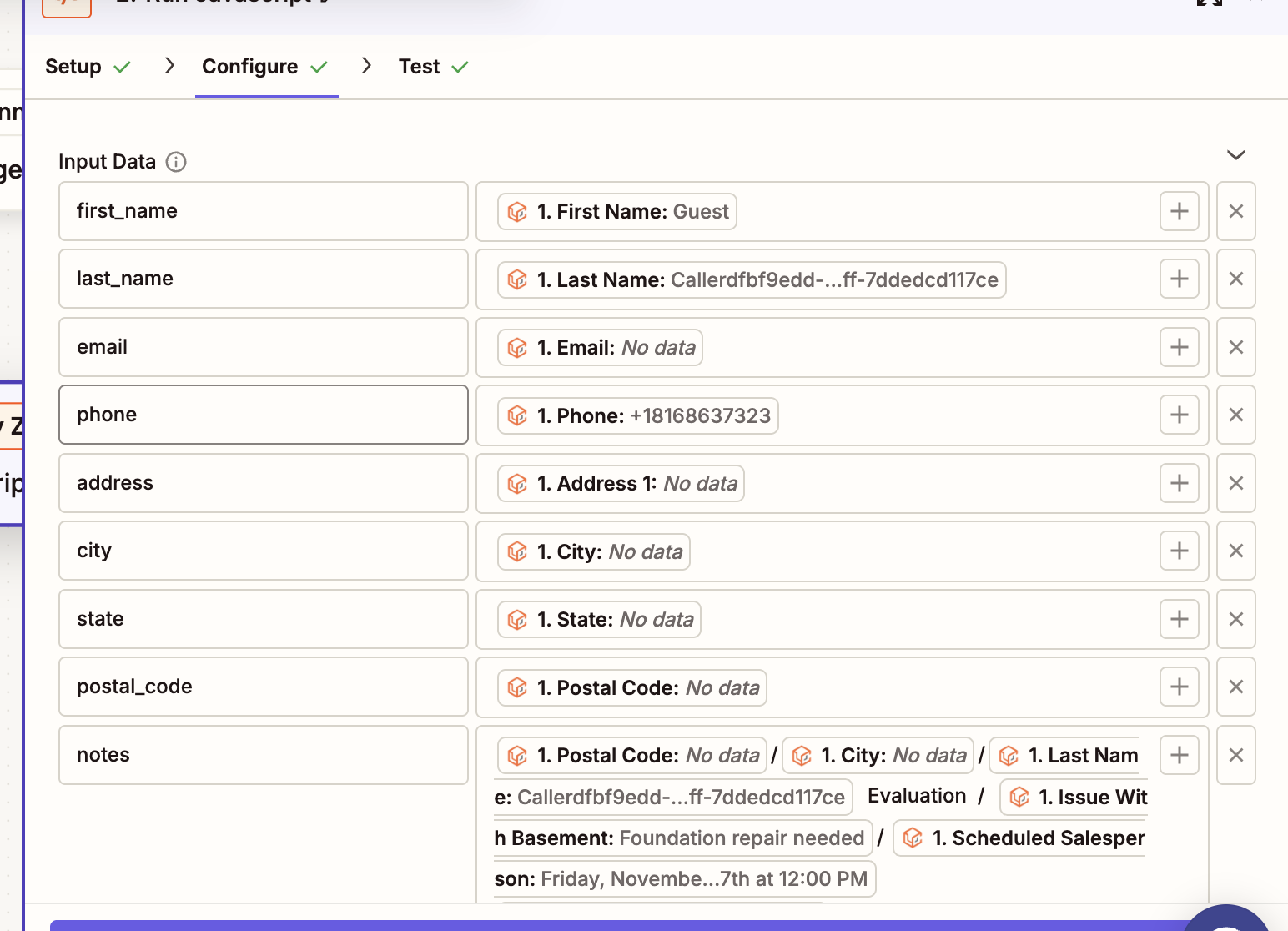
Task: Delete the postal_code row
Action: click(1235, 687)
